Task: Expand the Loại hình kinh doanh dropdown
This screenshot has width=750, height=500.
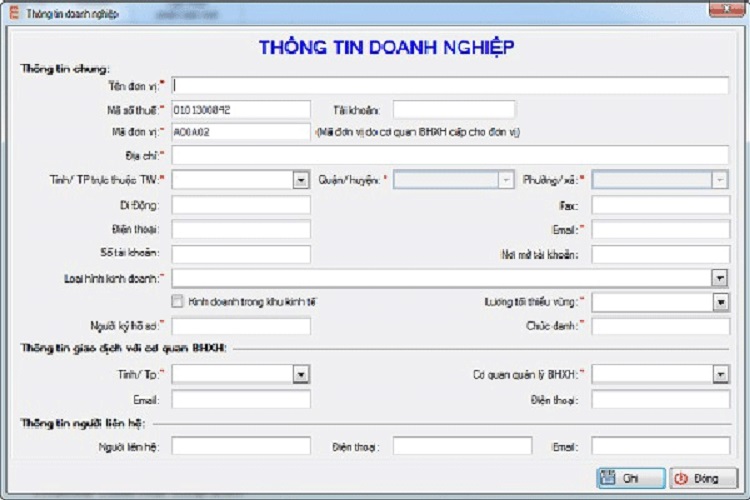Action: click(x=720, y=278)
